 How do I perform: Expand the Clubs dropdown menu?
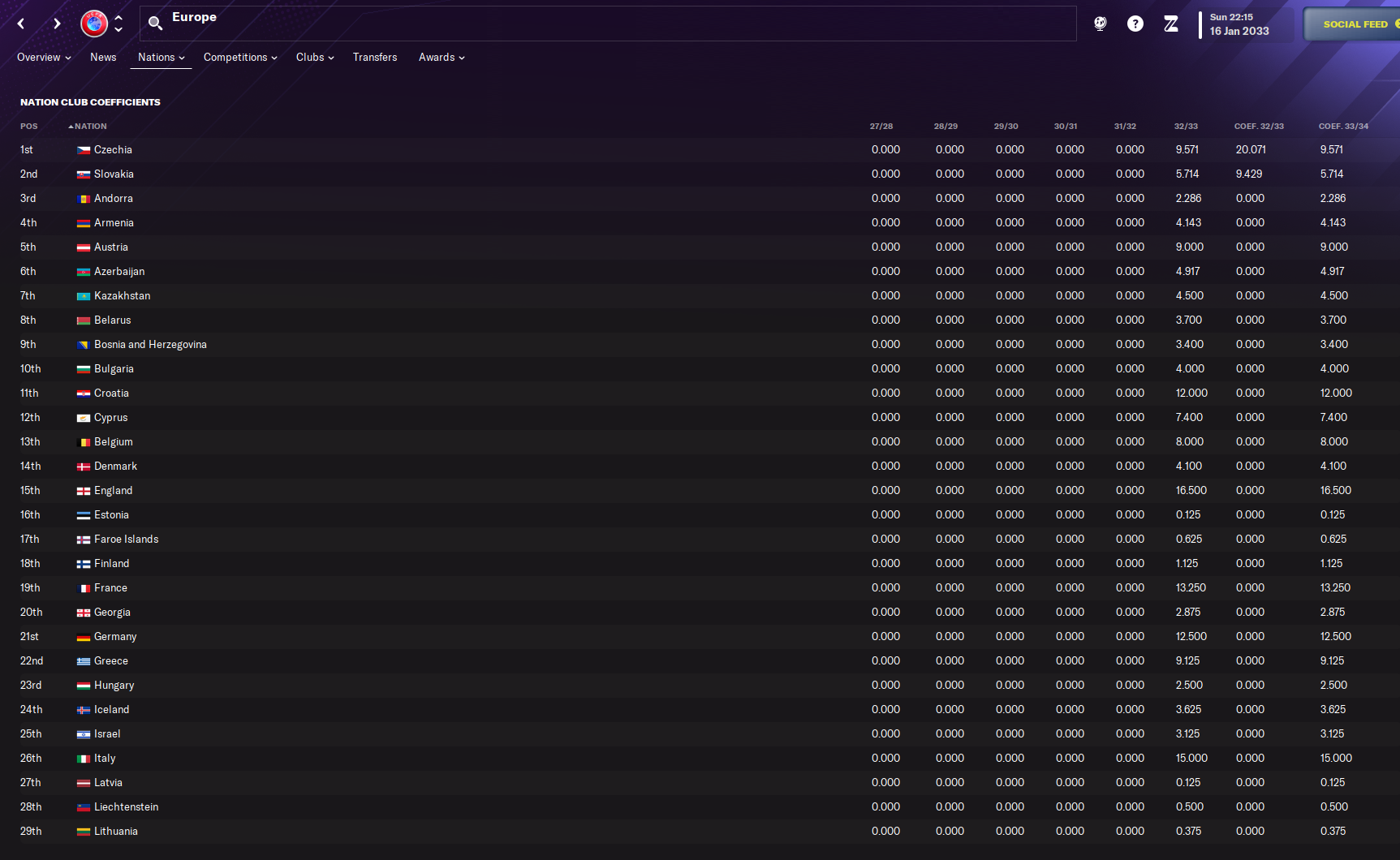[315, 58]
